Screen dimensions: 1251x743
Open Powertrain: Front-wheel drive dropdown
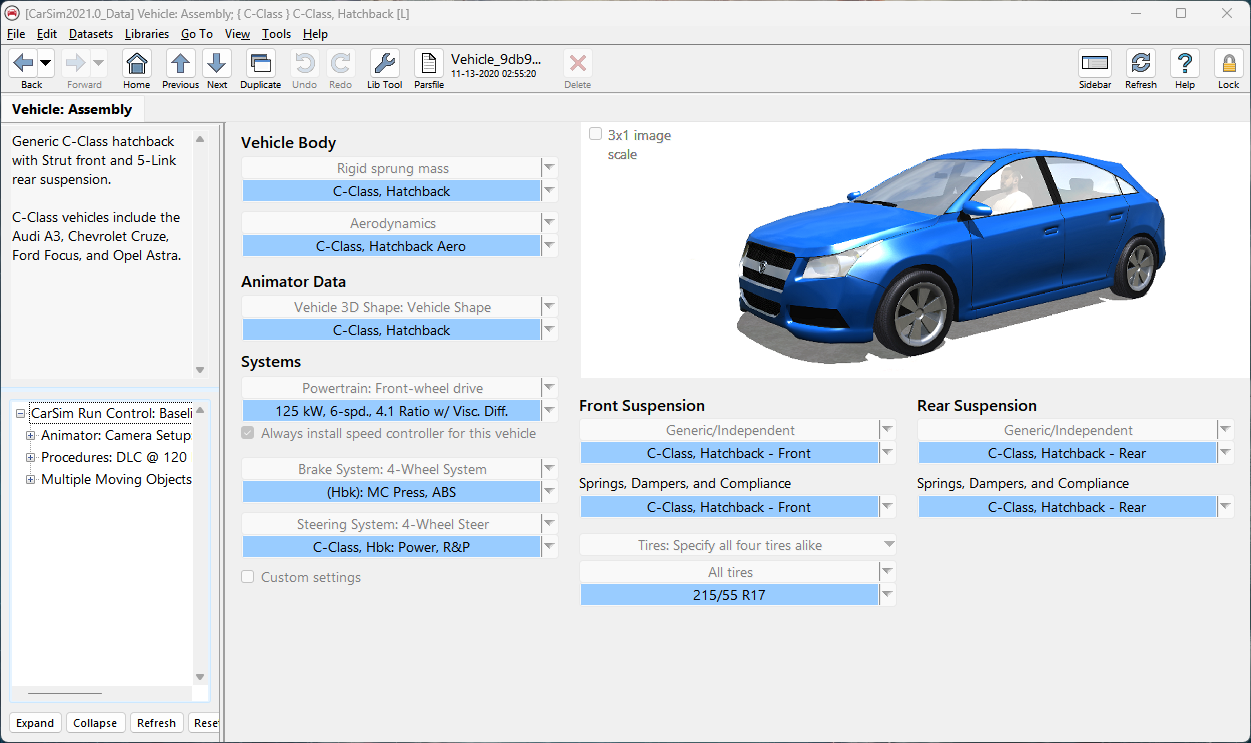tap(549, 388)
